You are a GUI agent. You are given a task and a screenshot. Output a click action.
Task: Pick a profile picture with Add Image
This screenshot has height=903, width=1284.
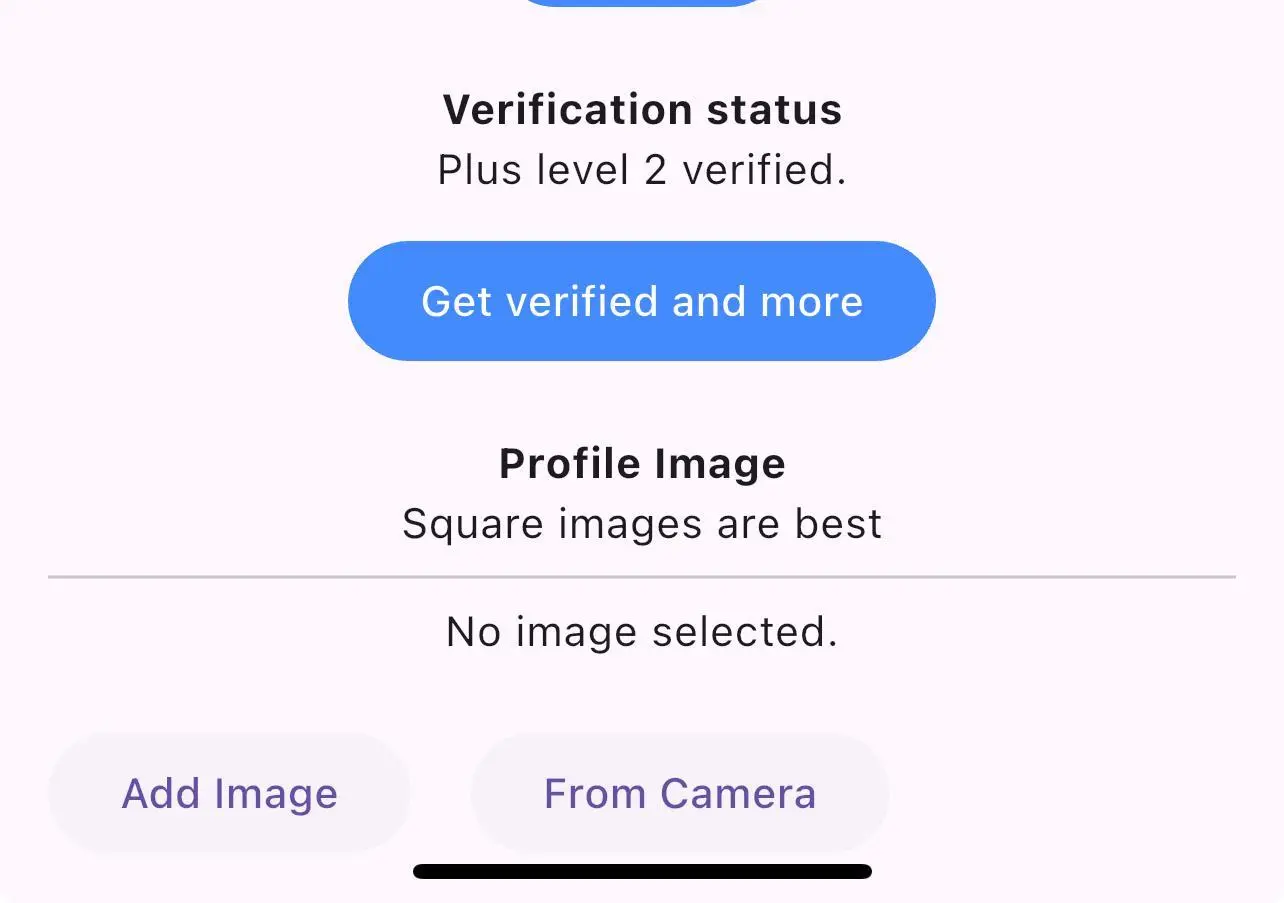click(229, 794)
